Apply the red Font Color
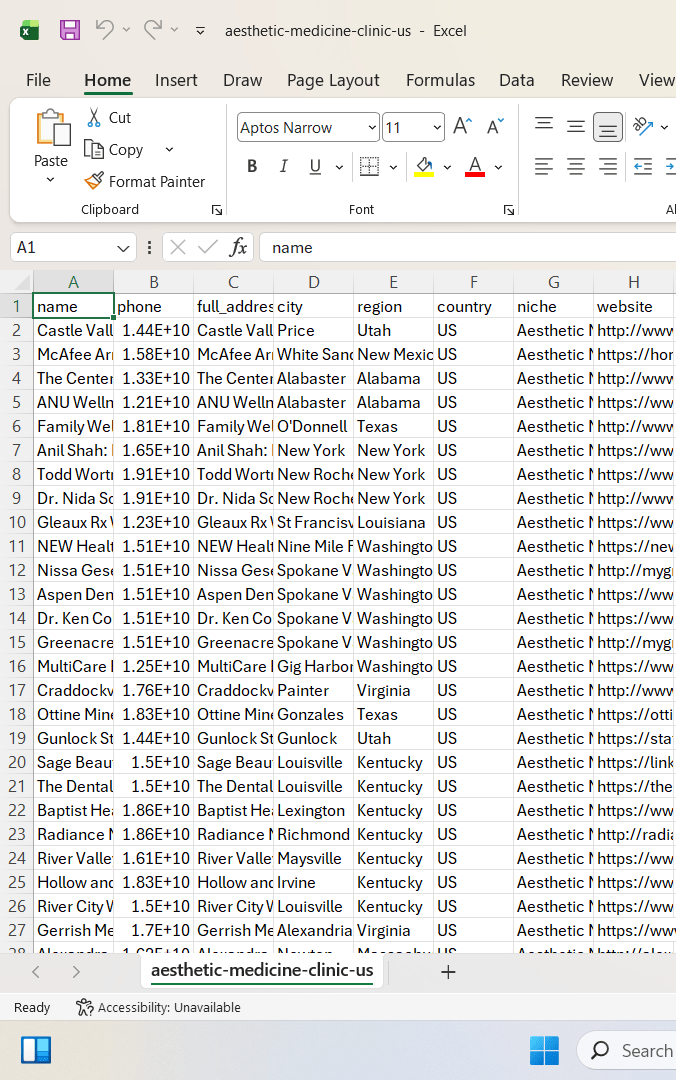Viewport: 676px width, 1080px height. (x=475, y=166)
